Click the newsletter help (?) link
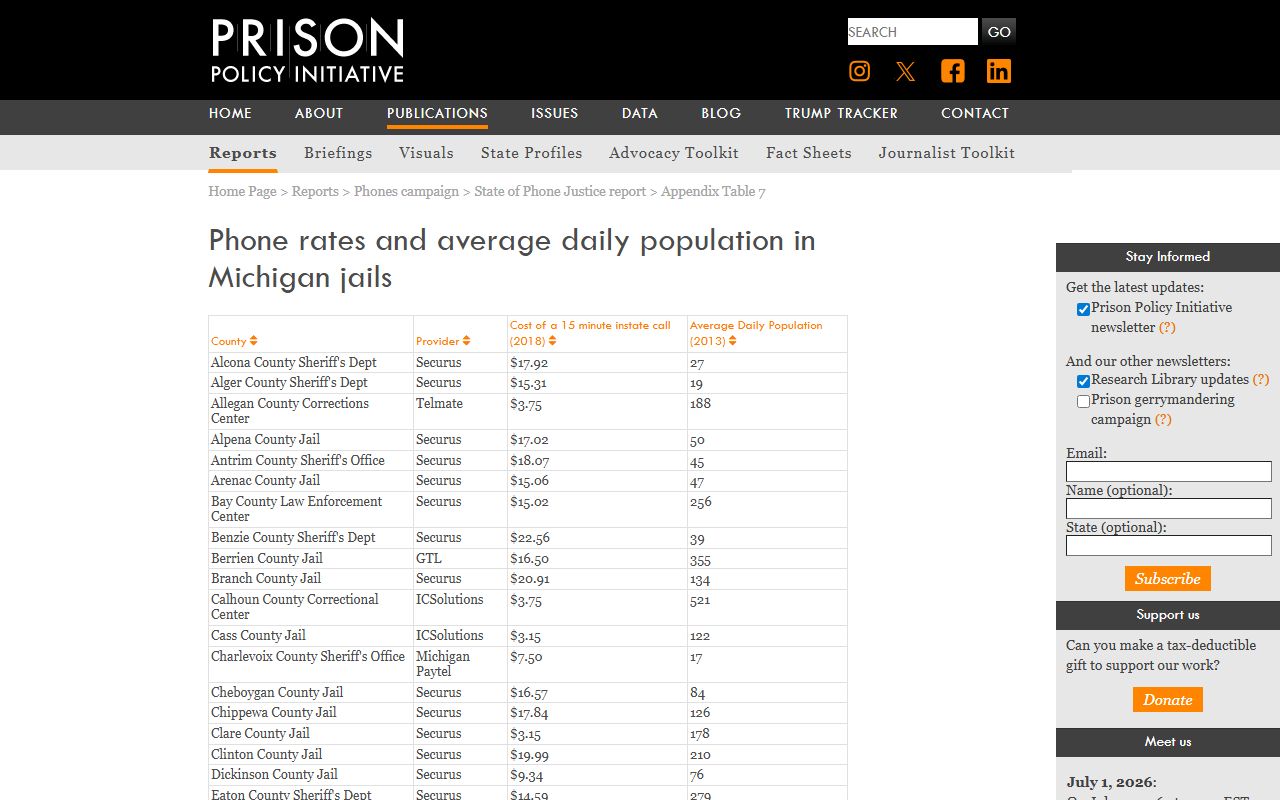 1167,328
